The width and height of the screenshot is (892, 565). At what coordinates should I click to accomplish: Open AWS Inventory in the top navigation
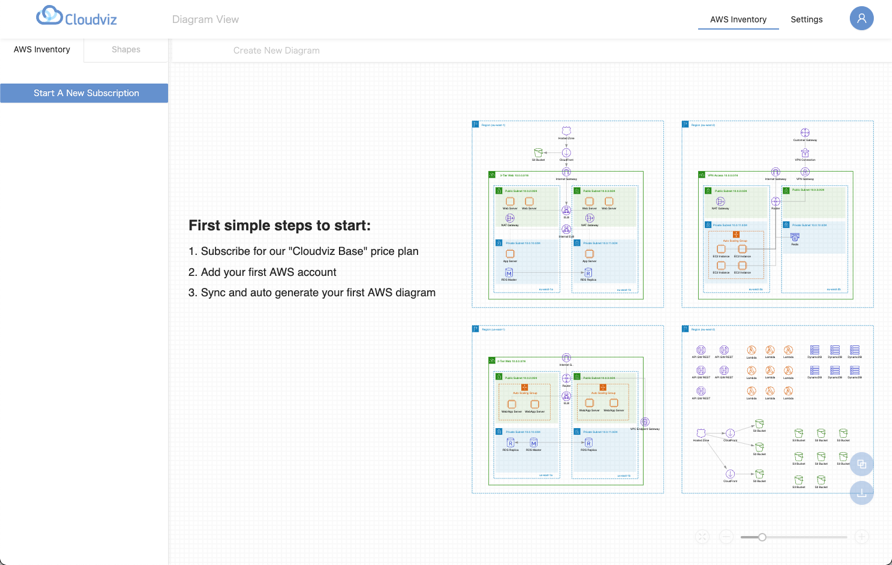point(738,19)
